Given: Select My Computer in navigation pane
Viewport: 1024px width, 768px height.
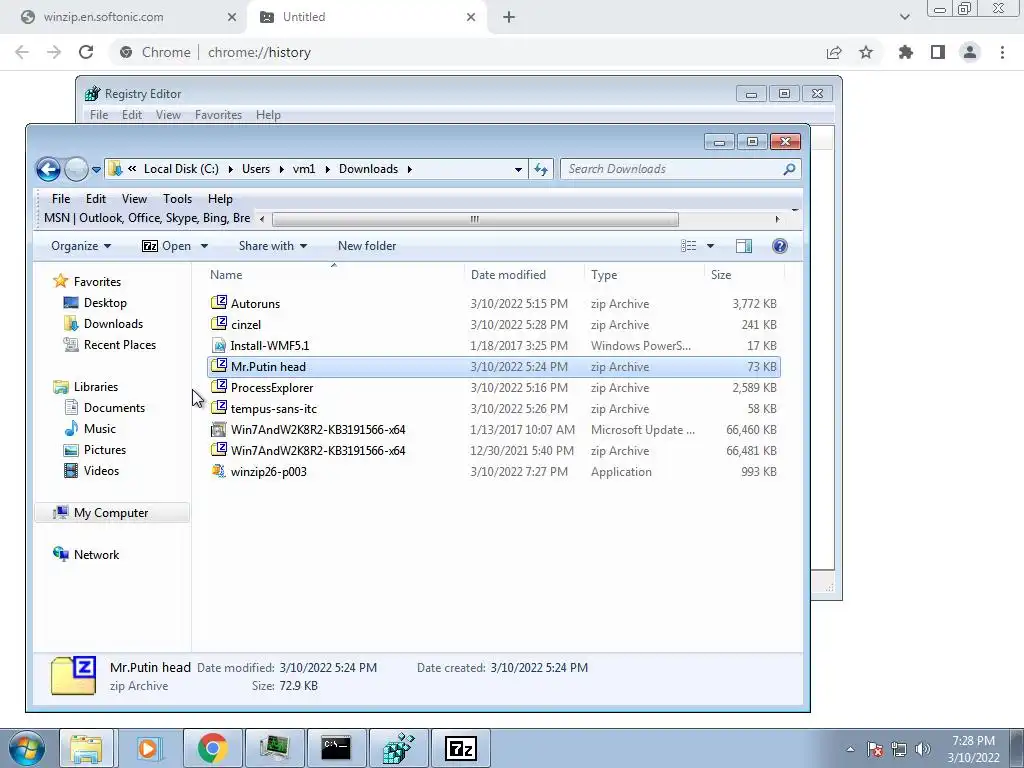Looking at the screenshot, I should (x=112, y=513).
